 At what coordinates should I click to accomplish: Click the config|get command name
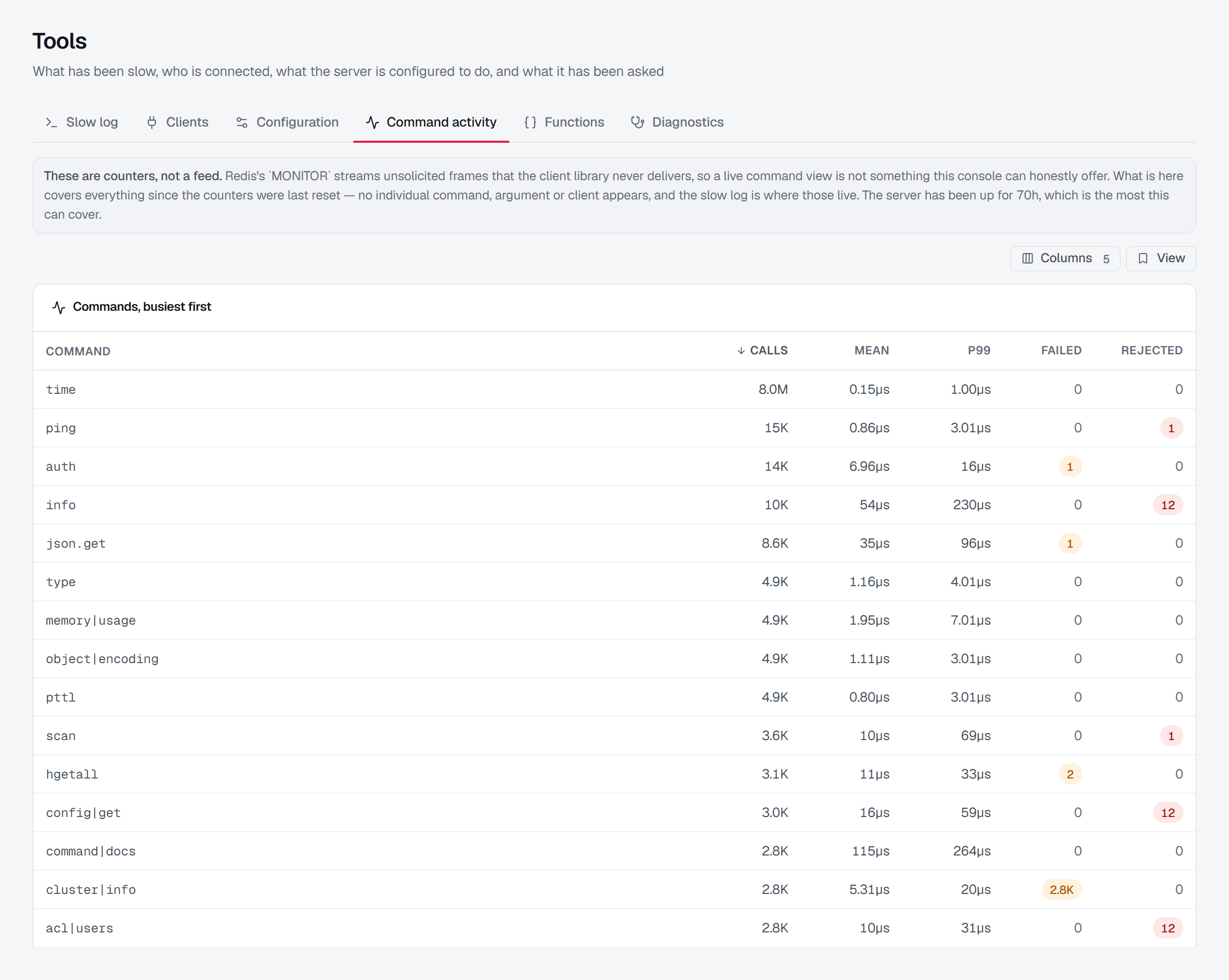pyautogui.click(x=83, y=813)
